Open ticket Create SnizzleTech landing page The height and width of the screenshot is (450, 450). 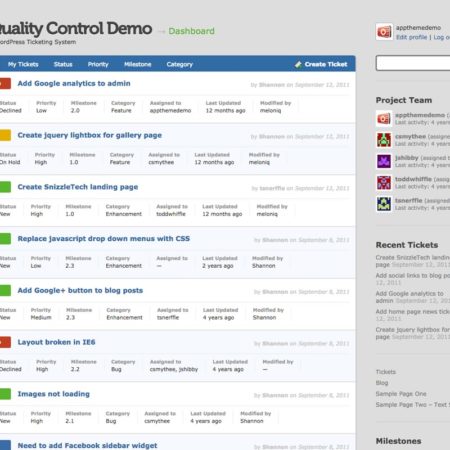pyautogui.click(x=78, y=187)
